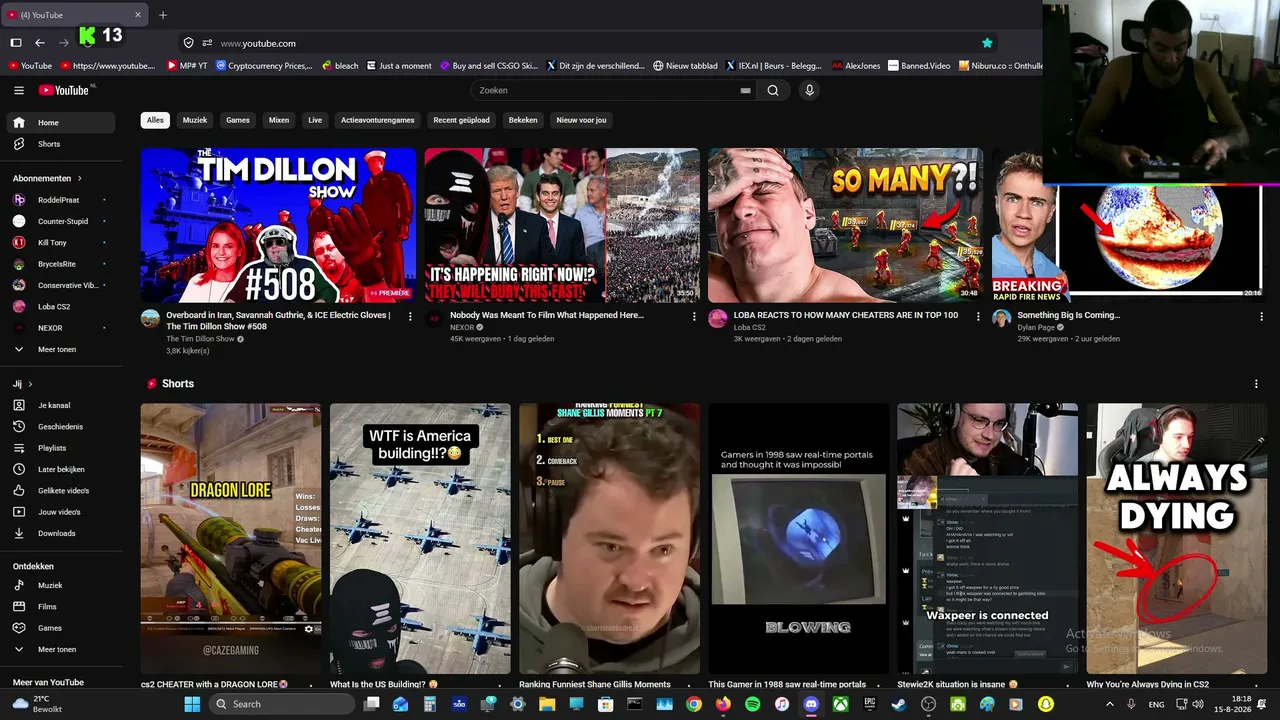Image resolution: width=1280 pixels, height=720 pixels.
Task: Open Later bekijken in sidebar
Action: tap(62, 469)
